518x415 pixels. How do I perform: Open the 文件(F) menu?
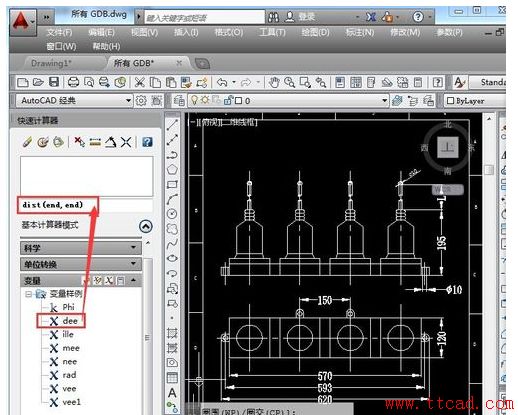[x=59, y=32]
